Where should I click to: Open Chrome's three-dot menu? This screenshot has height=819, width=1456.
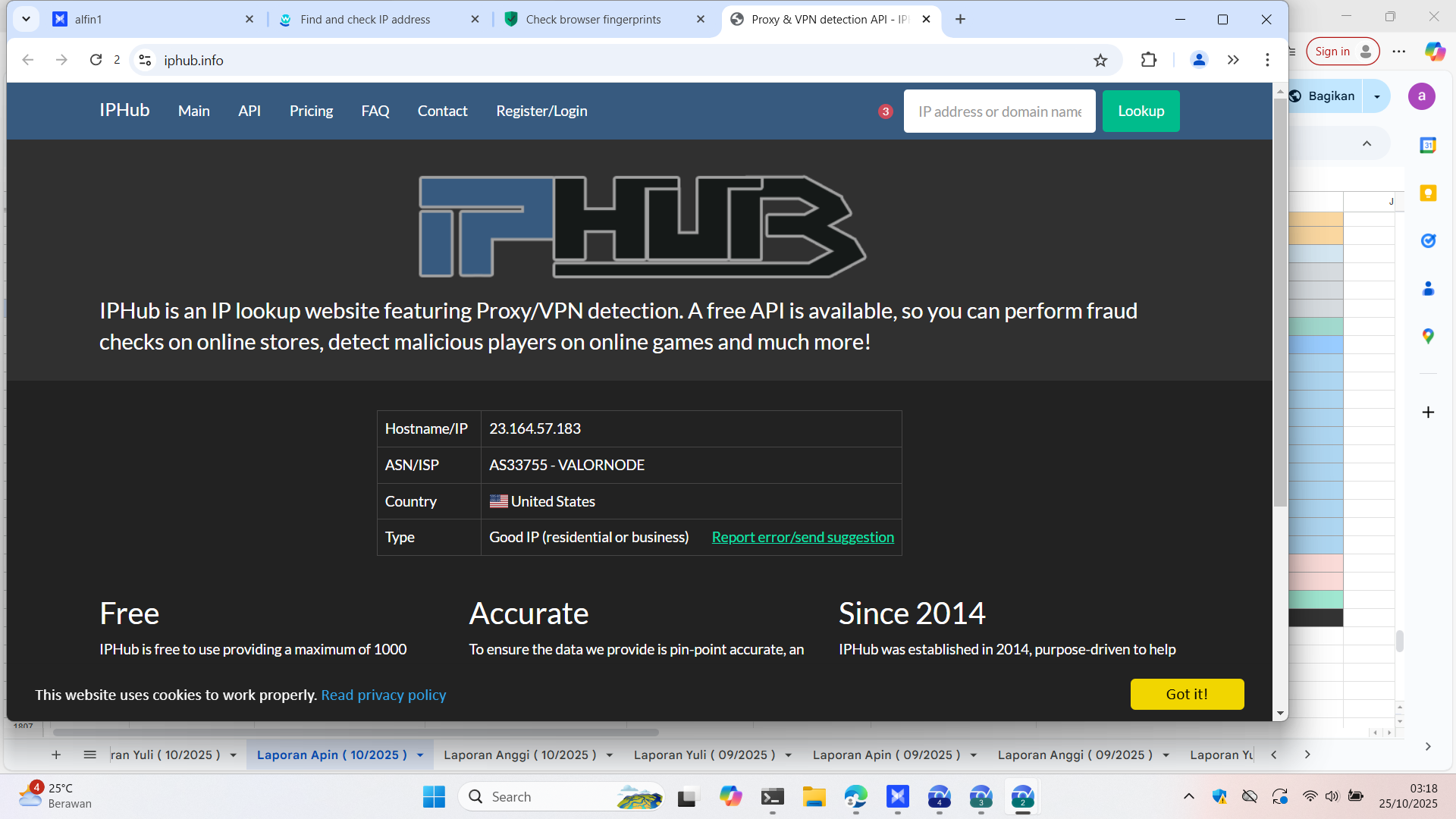tap(1267, 60)
